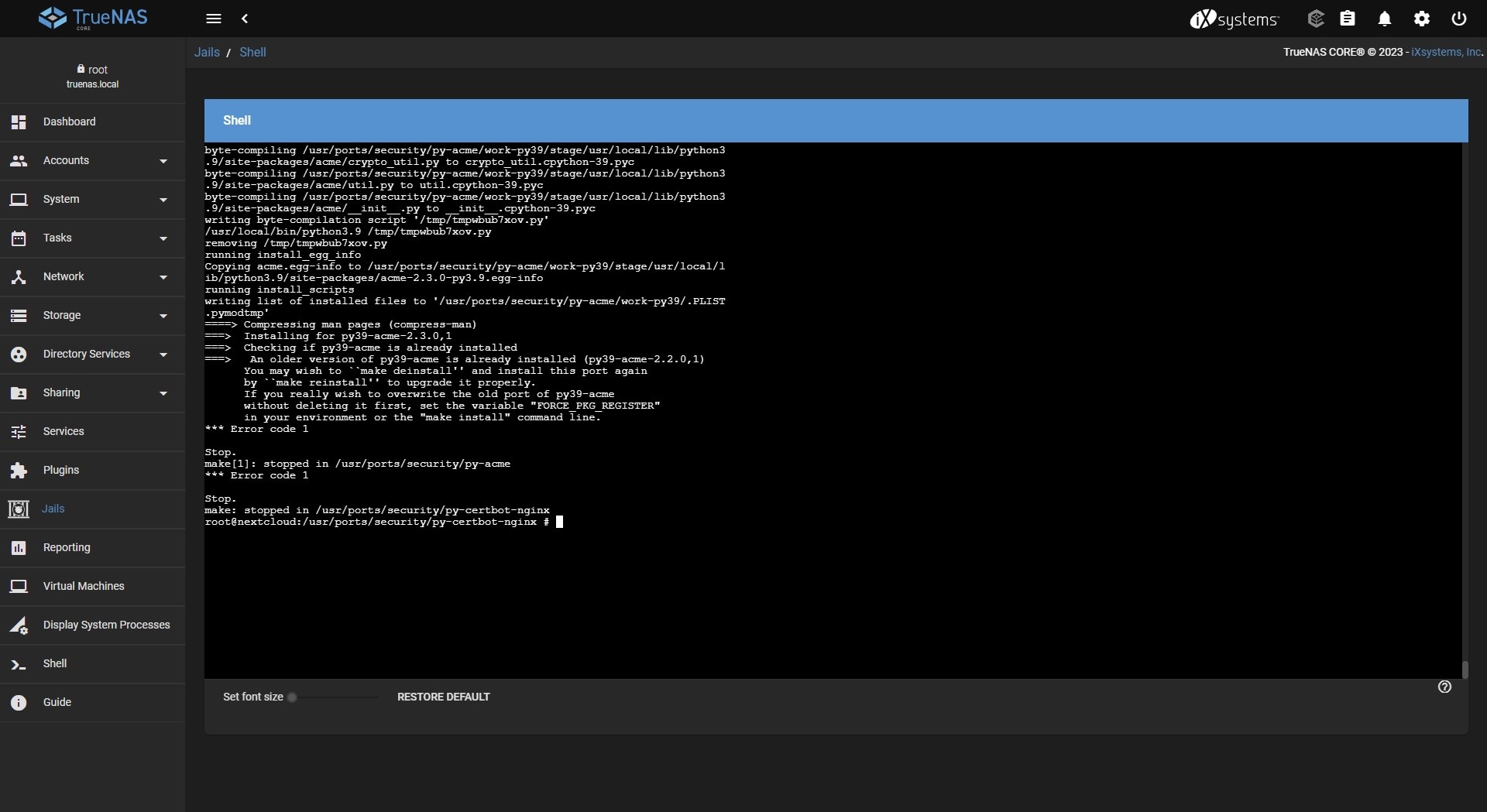Open the Guide menu item
The image size is (1487, 812).
click(x=92, y=703)
